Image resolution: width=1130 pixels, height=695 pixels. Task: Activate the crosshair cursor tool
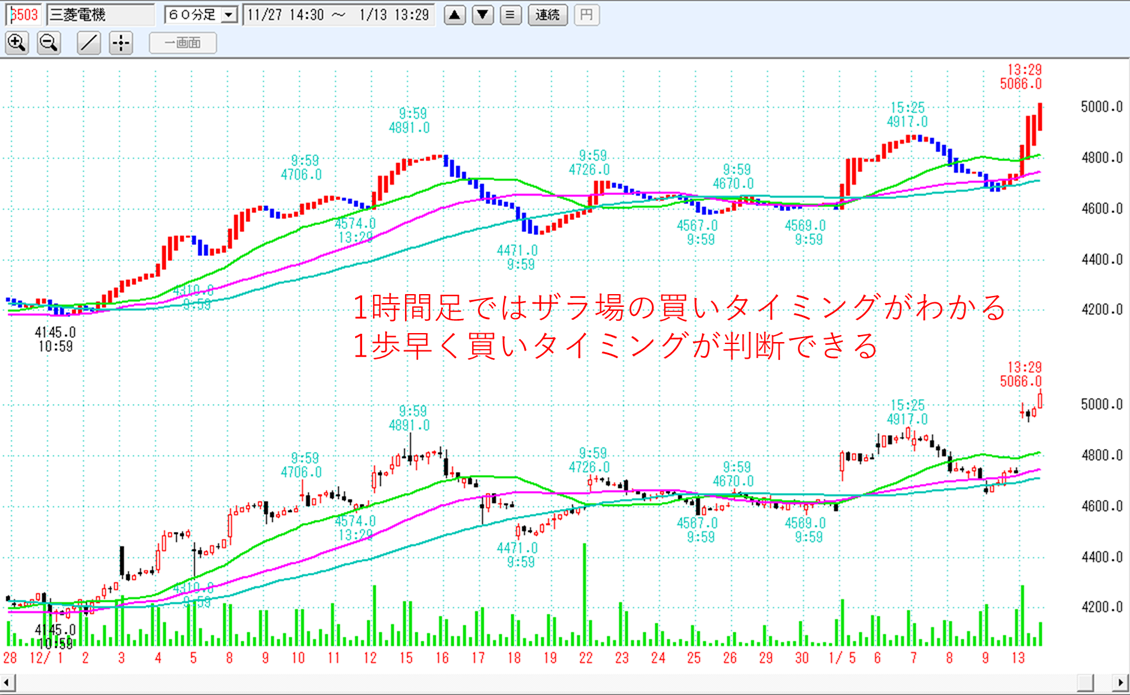click(121, 43)
